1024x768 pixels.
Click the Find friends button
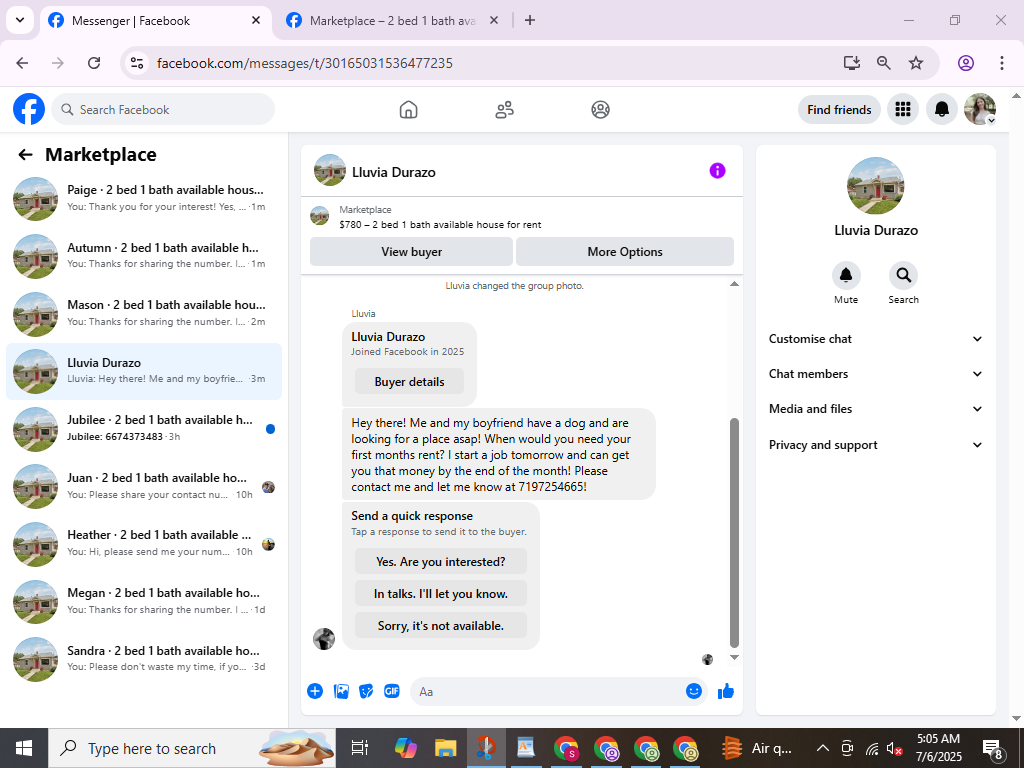point(839,109)
